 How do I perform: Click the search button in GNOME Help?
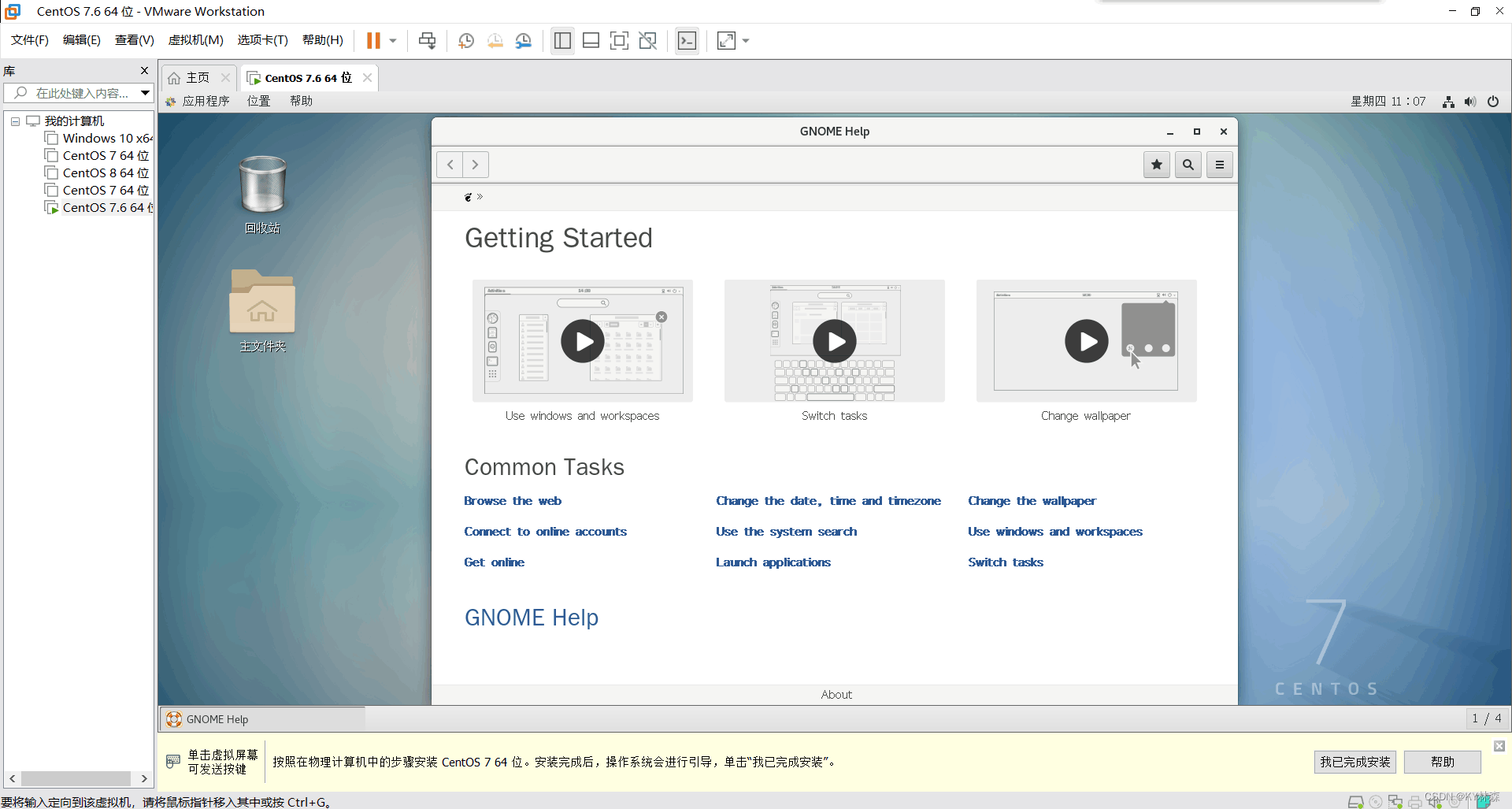tap(1188, 165)
